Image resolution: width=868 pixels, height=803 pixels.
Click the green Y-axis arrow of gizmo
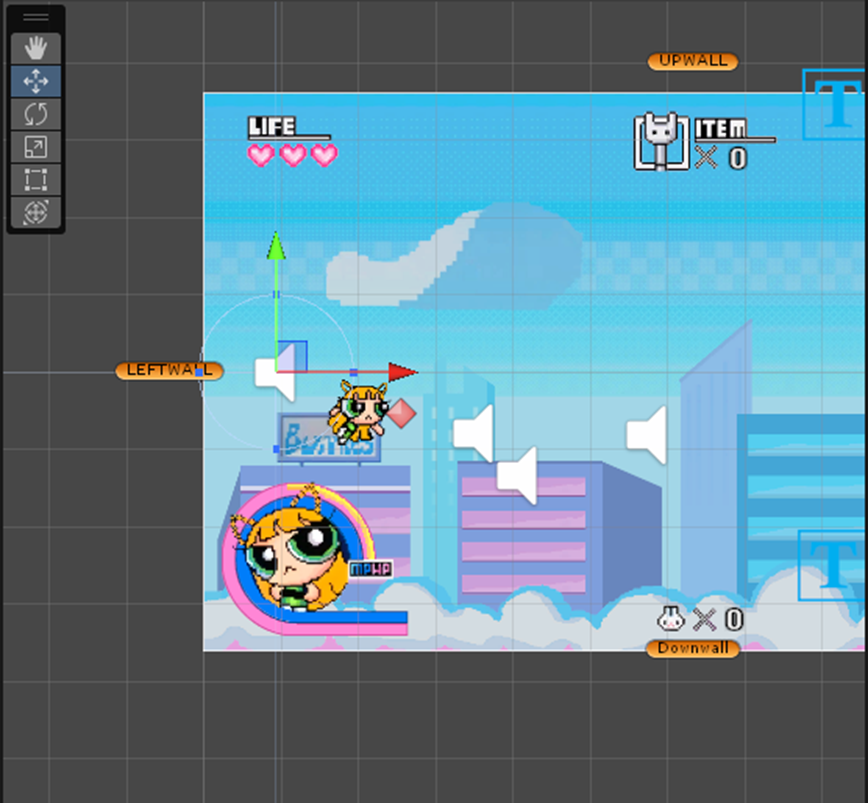(x=276, y=246)
